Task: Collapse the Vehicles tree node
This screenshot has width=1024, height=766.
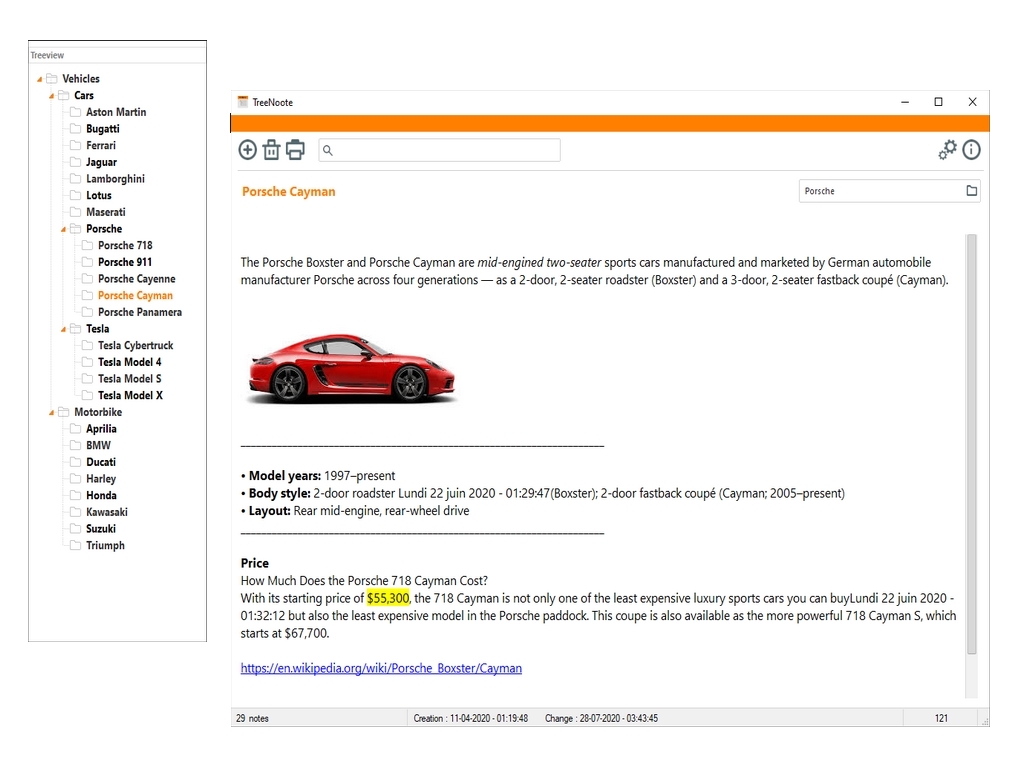Action: coord(40,79)
